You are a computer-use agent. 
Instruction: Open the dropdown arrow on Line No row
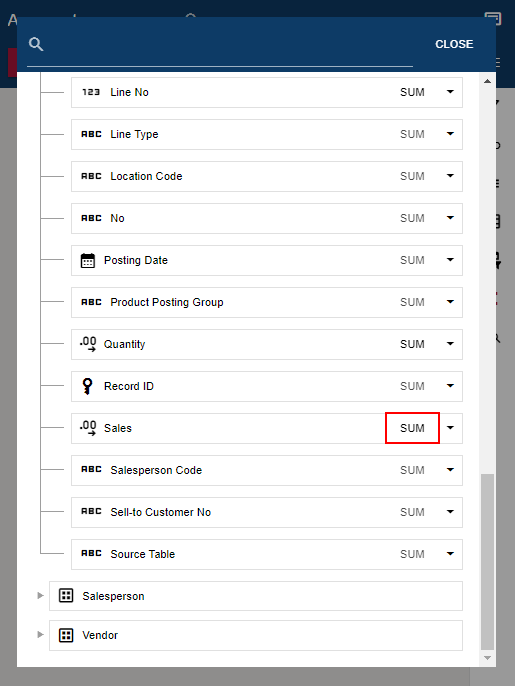click(450, 91)
